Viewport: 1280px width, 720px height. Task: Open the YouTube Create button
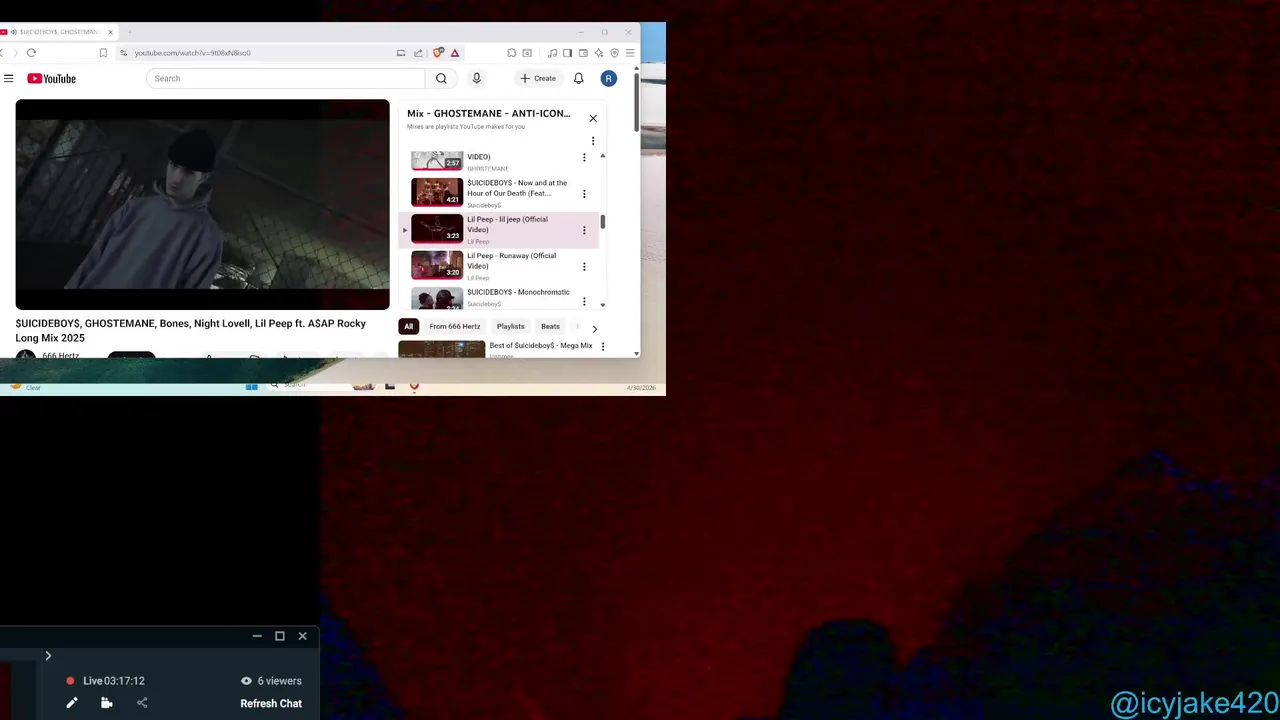pyautogui.click(x=538, y=78)
